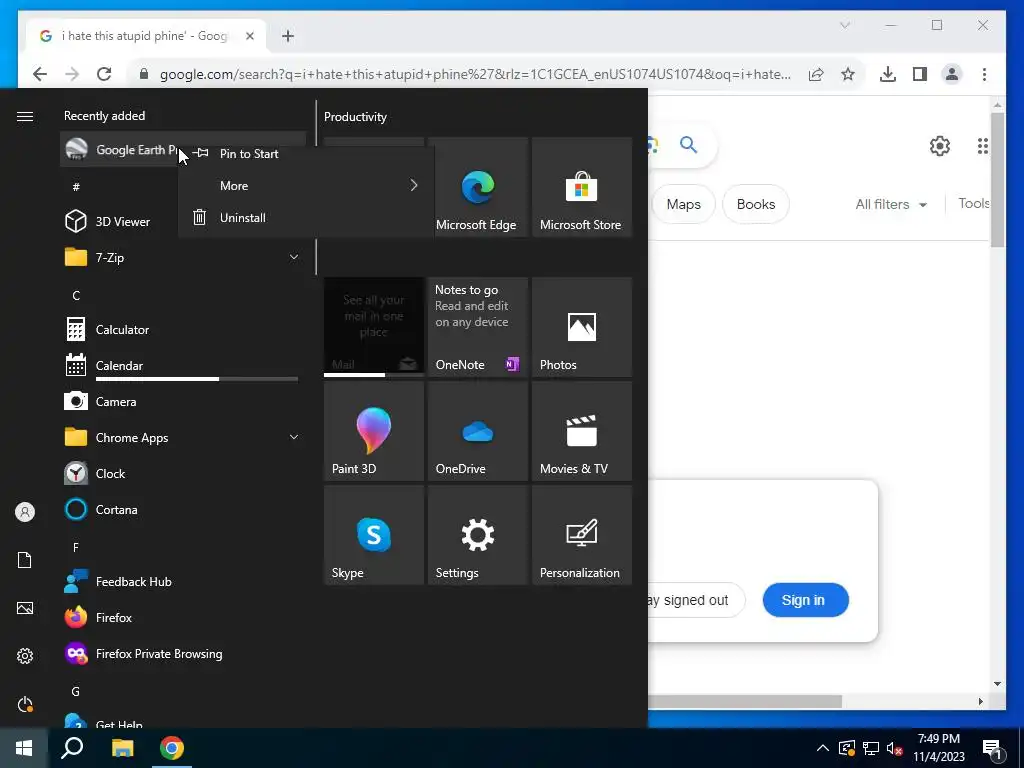
Task: Launch Cortana from app list
Action: pos(183,509)
